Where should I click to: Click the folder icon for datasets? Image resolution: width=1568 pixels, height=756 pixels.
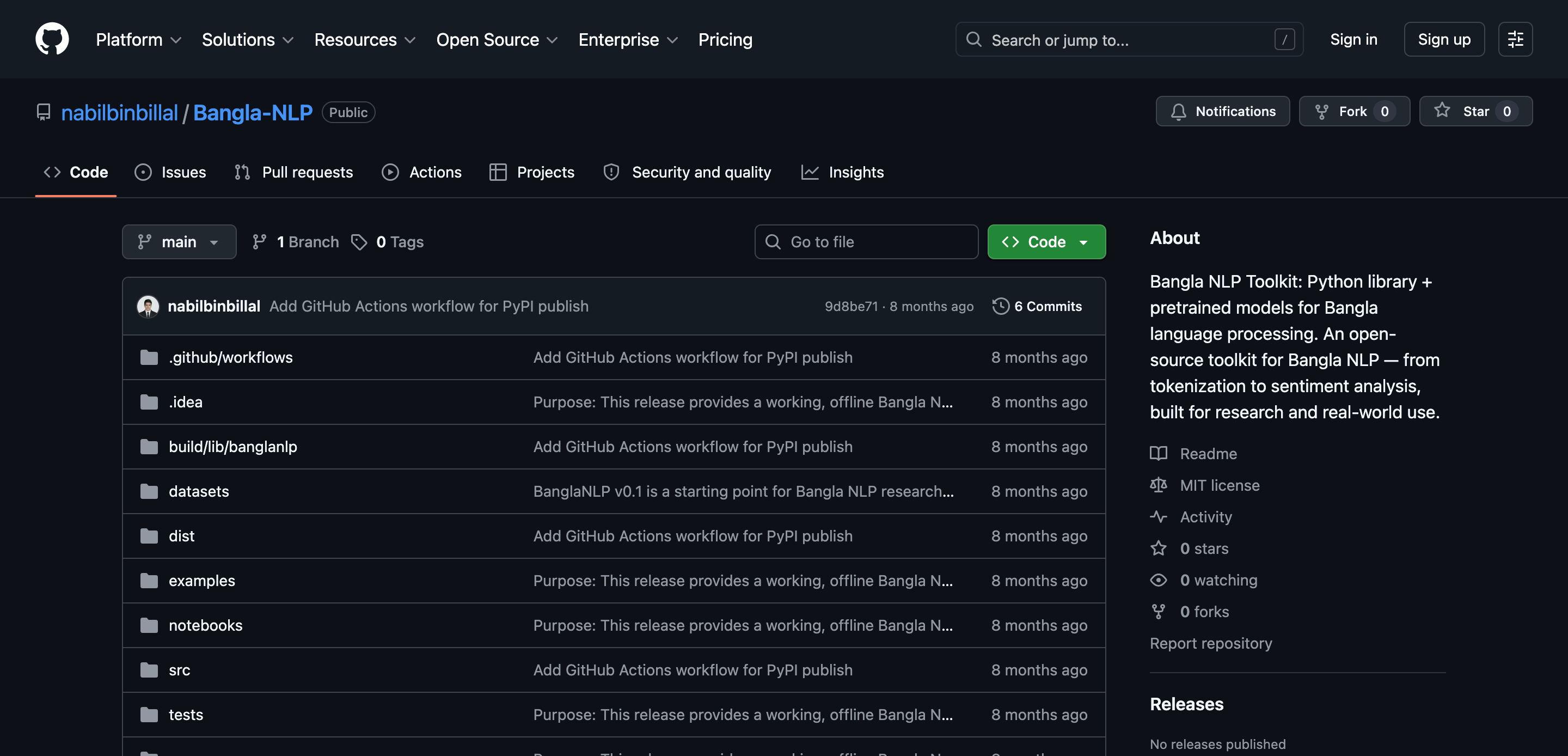coord(149,492)
